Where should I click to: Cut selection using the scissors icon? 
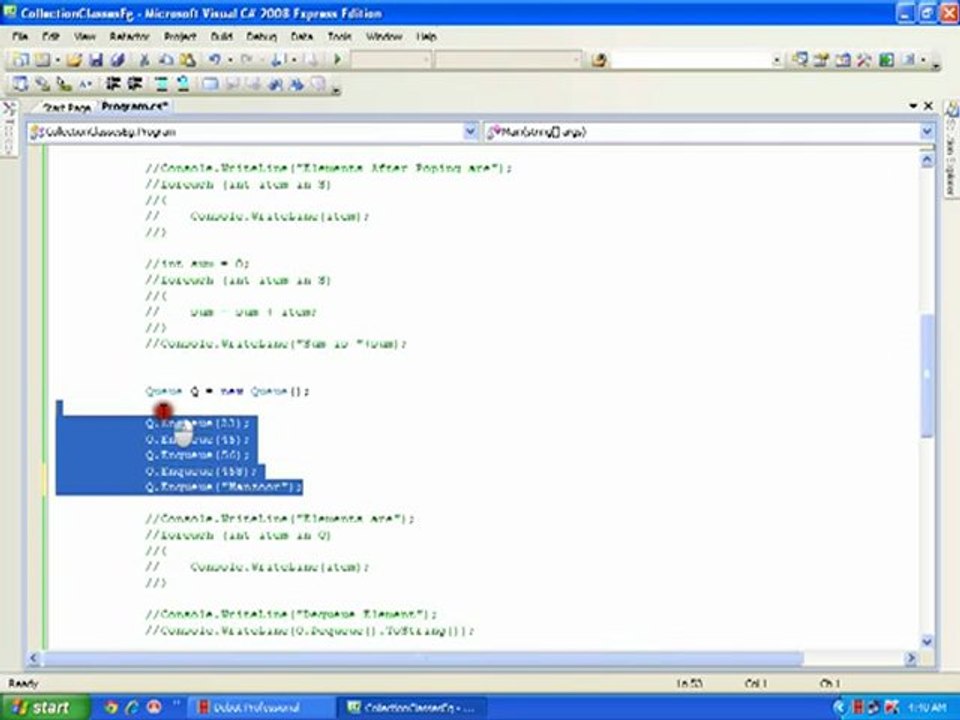coord(144,59)
